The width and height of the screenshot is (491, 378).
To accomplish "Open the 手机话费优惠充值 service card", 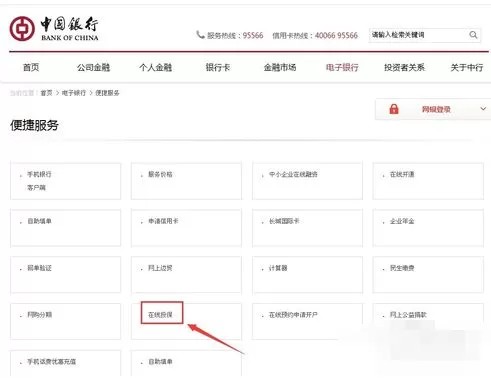I will click(x=66, y=363).
